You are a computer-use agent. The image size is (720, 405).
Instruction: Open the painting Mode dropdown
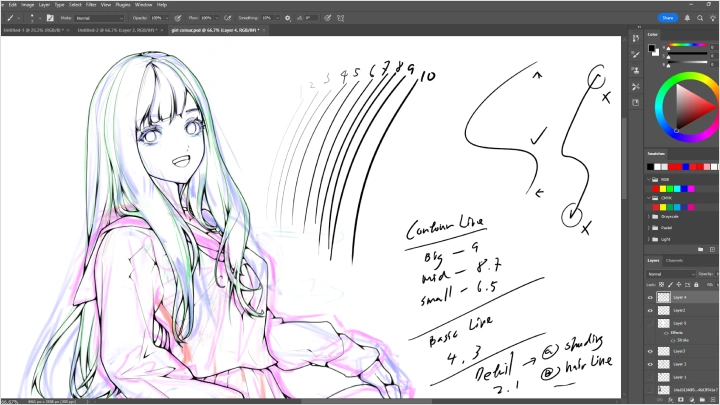[x=99, y=18]
